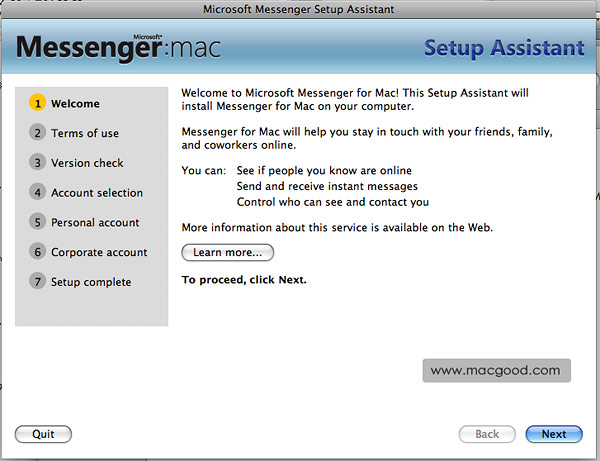The height and width of the screenshot is (461, 600).
Task: Quit the Setup Assistant
Action: [x=43, y=434]
